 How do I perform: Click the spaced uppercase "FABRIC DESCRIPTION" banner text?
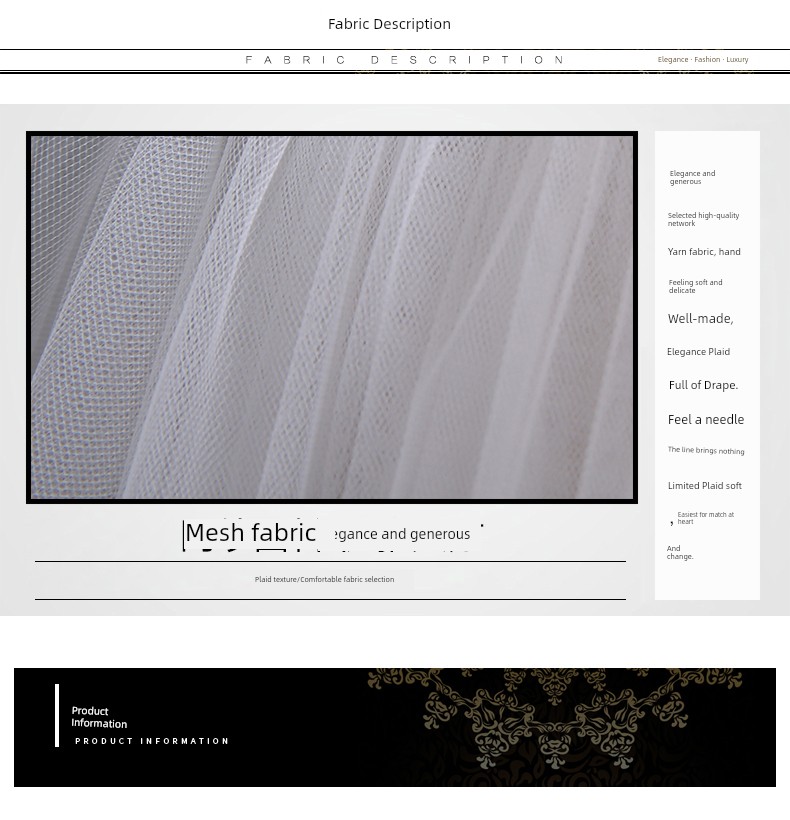(405, 60)
